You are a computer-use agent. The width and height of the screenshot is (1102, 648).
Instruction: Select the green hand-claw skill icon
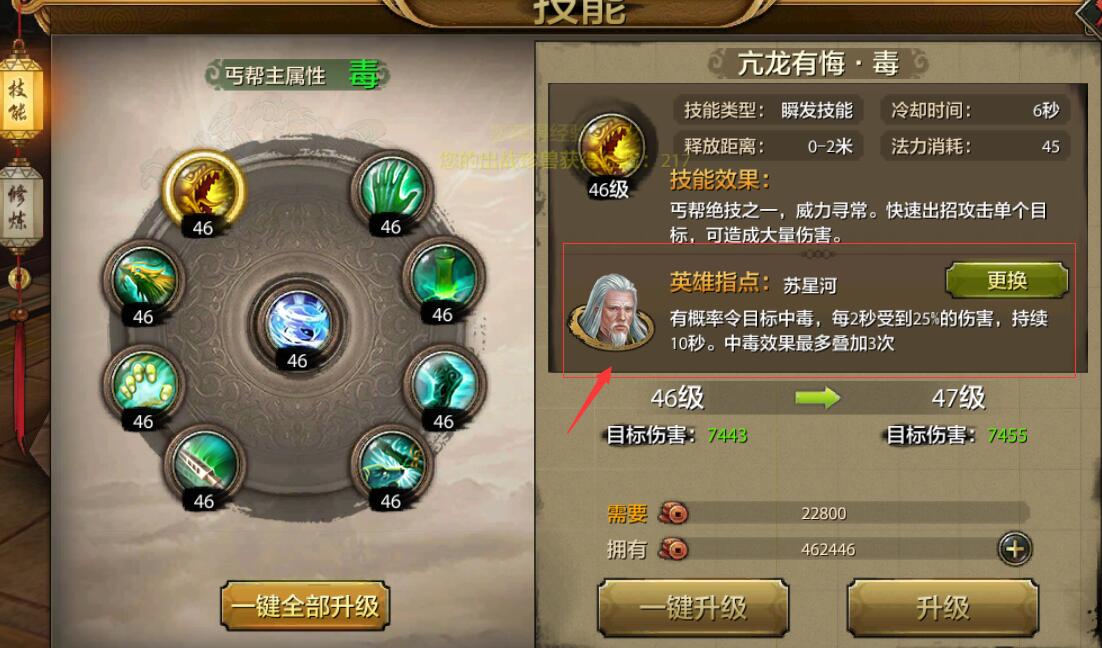pyautogui.click(x=391, y=191)
